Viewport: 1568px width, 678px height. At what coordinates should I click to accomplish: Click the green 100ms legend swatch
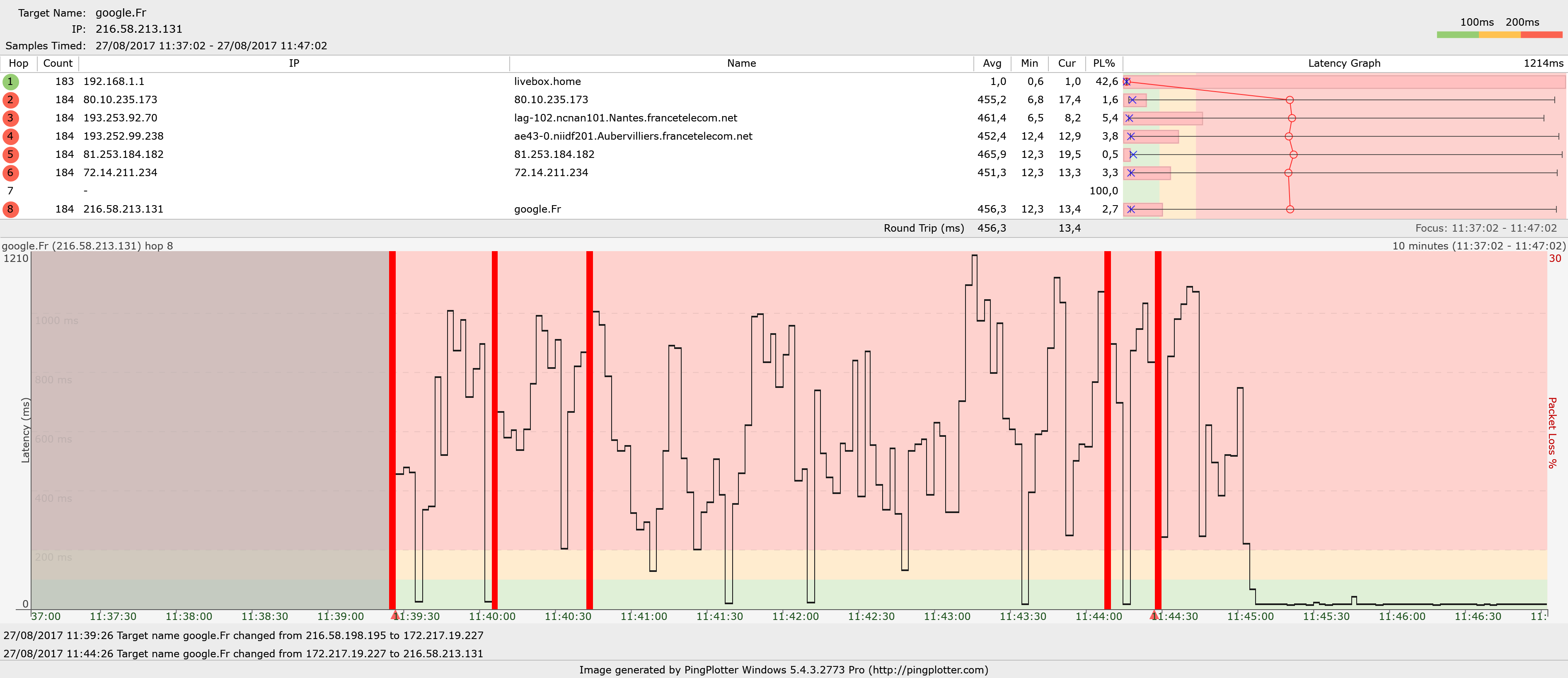pyautogui.click(x=1457, y=35)
